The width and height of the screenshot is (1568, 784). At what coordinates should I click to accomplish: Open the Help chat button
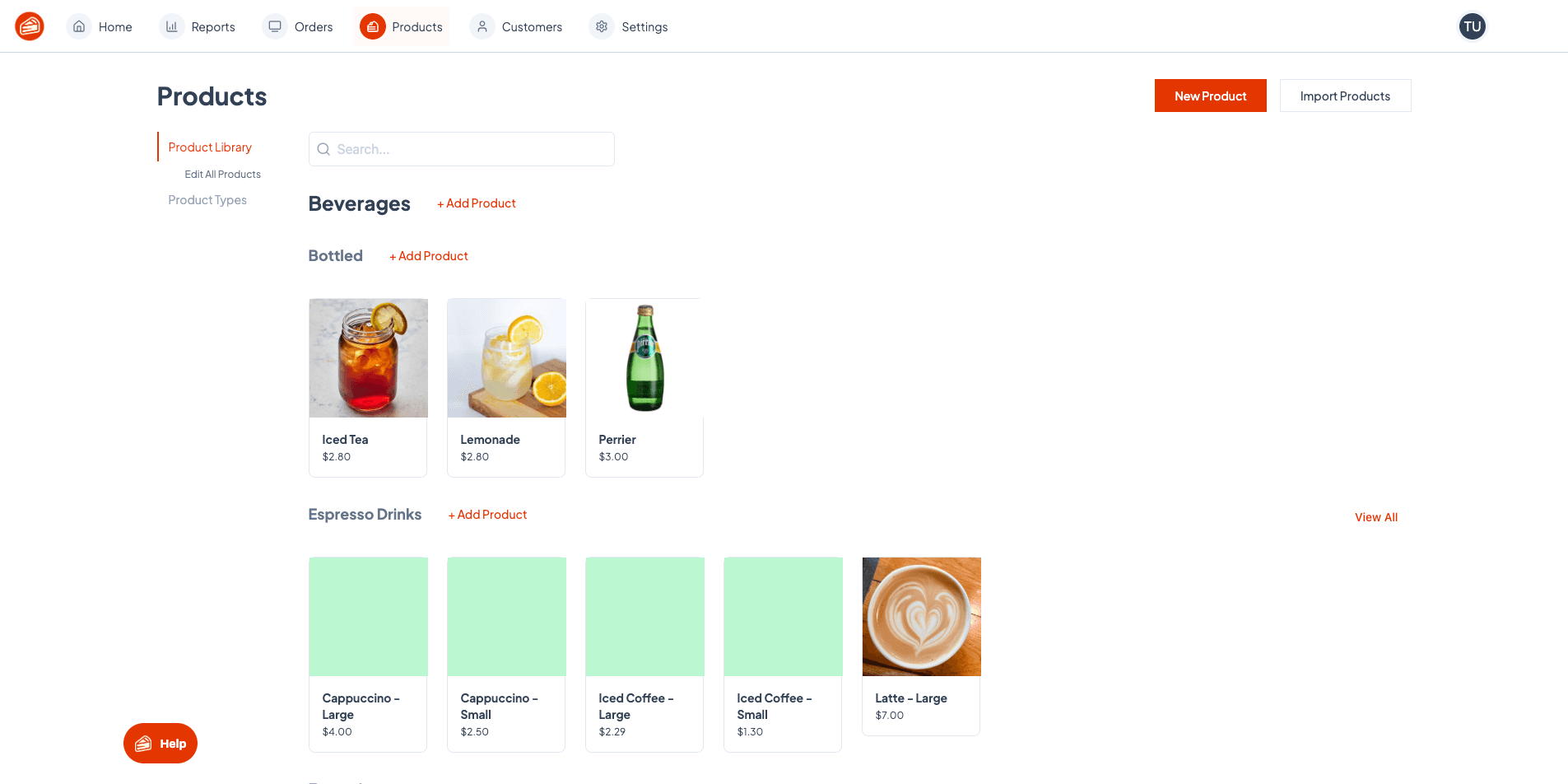(x=161, y=743)
